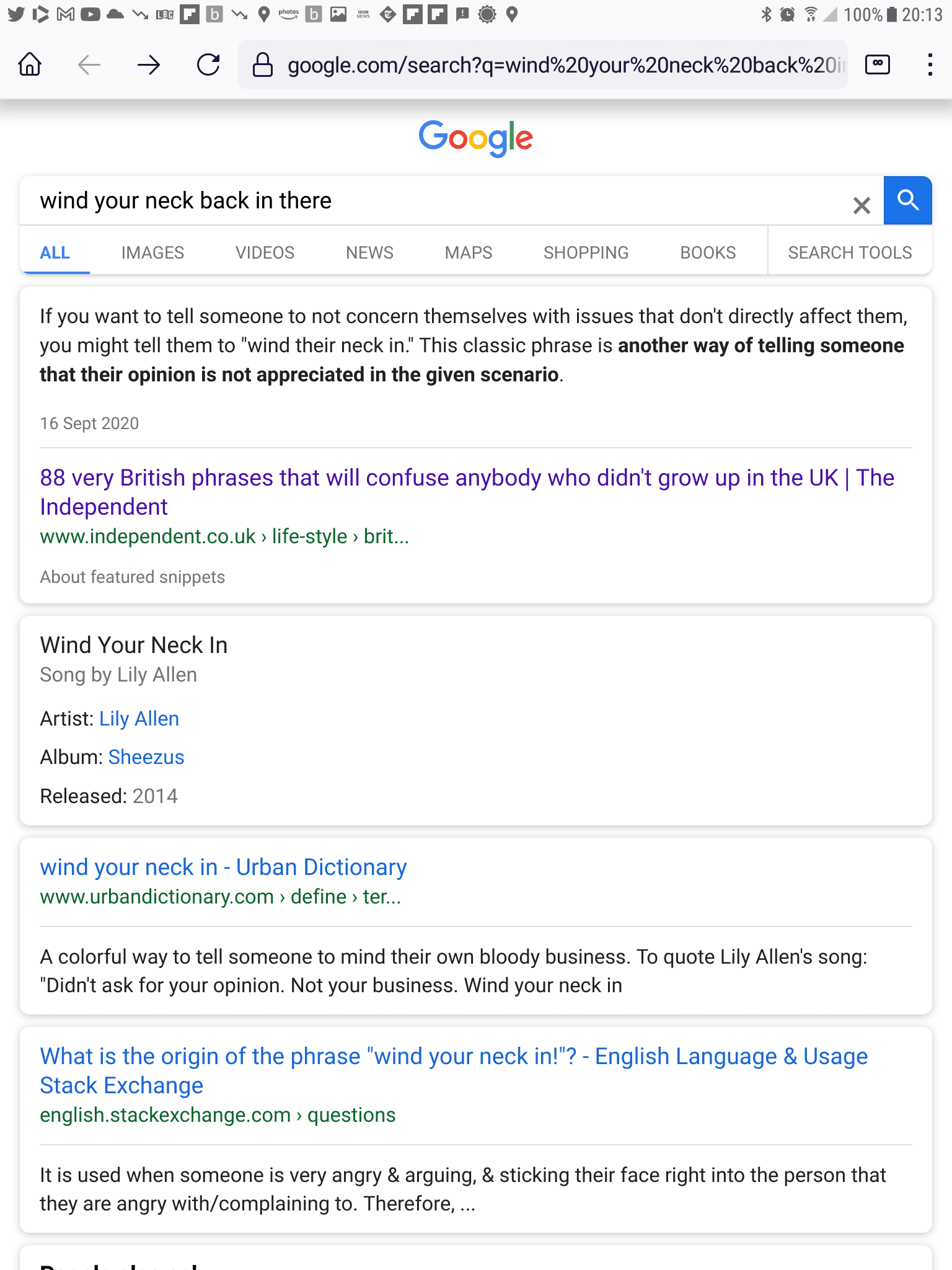The height and width of the screenshot is (1270, 952).
Task: Open browser three-dot overflow menu
Action: coord(930,64)
